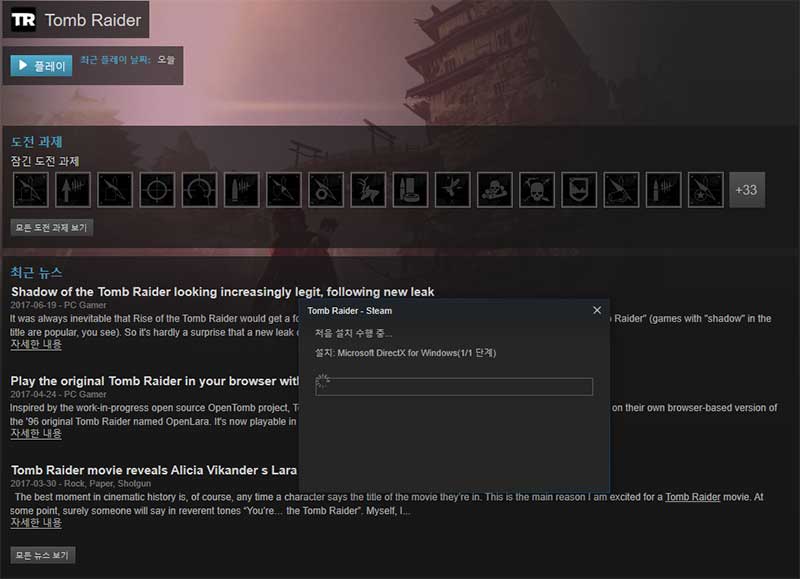Open the bow with ring achievement icon
The height and width of the screenshot is (579, 800).
(x=326, y=190)
